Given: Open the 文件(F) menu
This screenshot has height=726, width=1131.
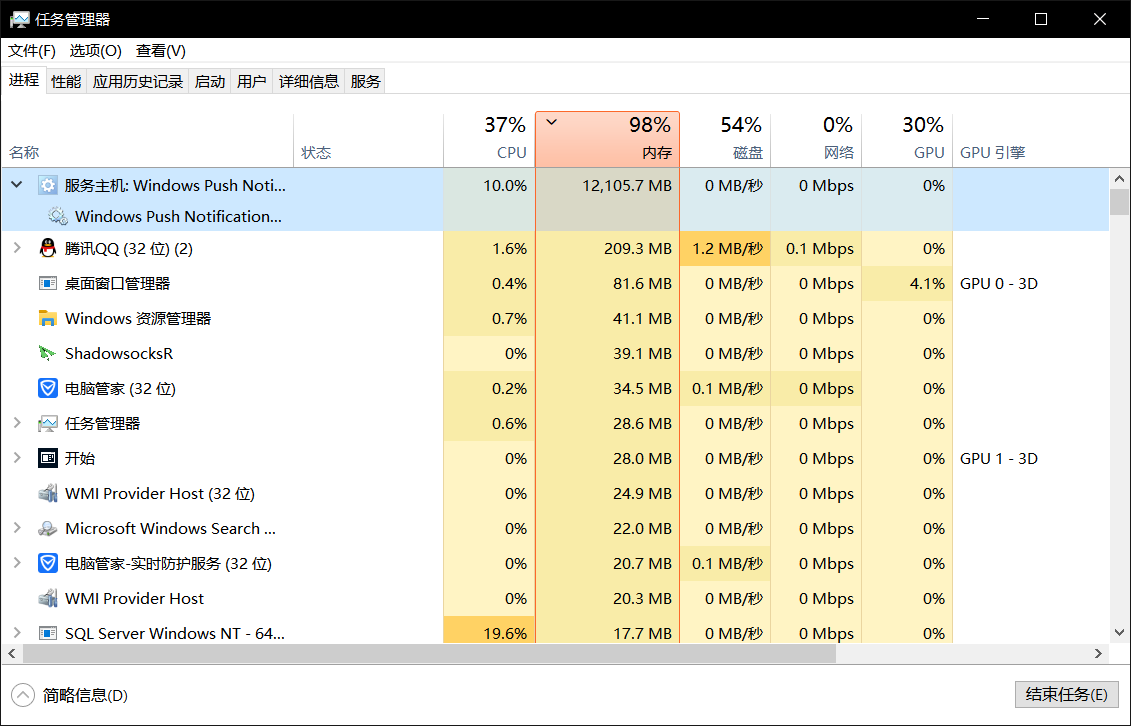Looking at the screenshot, I should tap(32, 50).
